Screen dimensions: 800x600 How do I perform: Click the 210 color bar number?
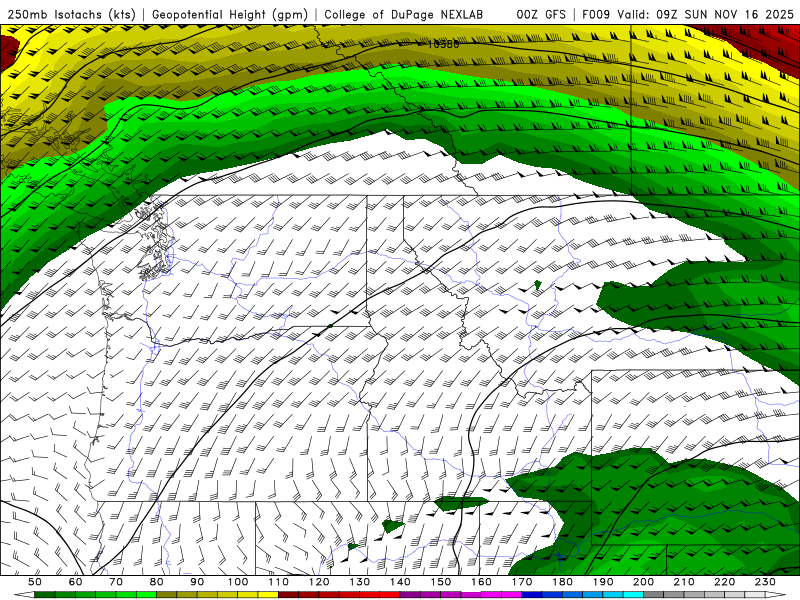coord(685,582)
